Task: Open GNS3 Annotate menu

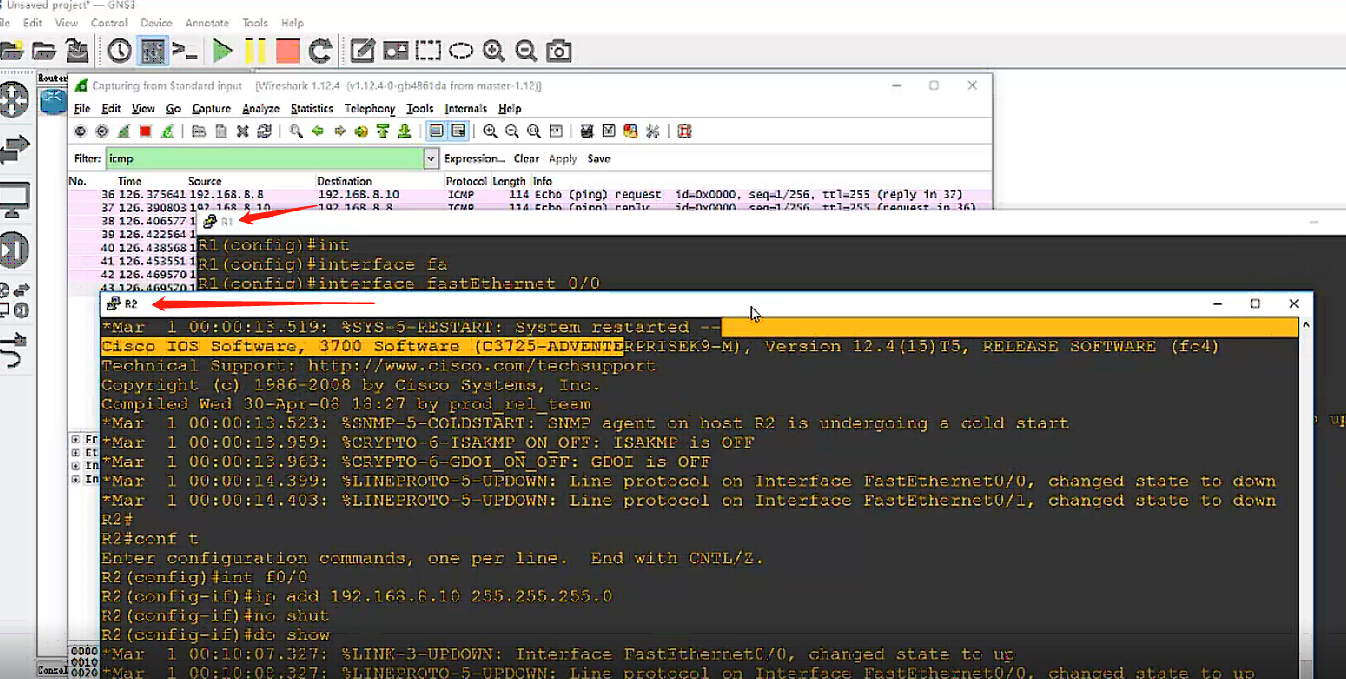Action: coord(207,22)
